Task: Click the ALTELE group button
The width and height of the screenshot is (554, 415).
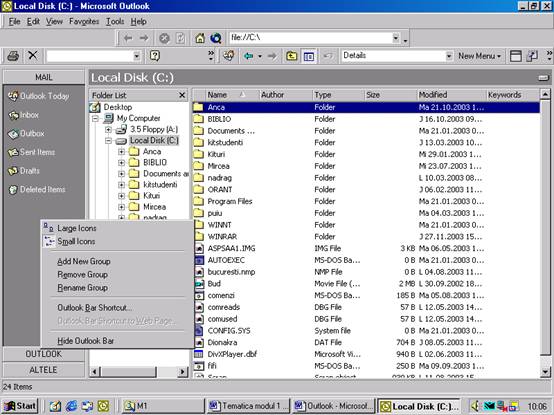Action: (x=44, y=370)
